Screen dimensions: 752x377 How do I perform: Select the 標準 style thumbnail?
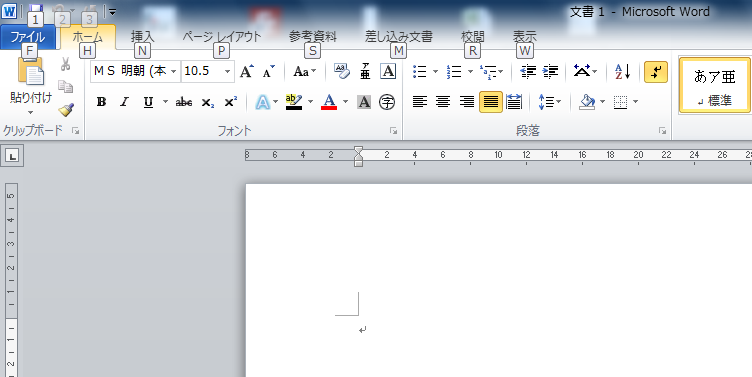(715, 85)
